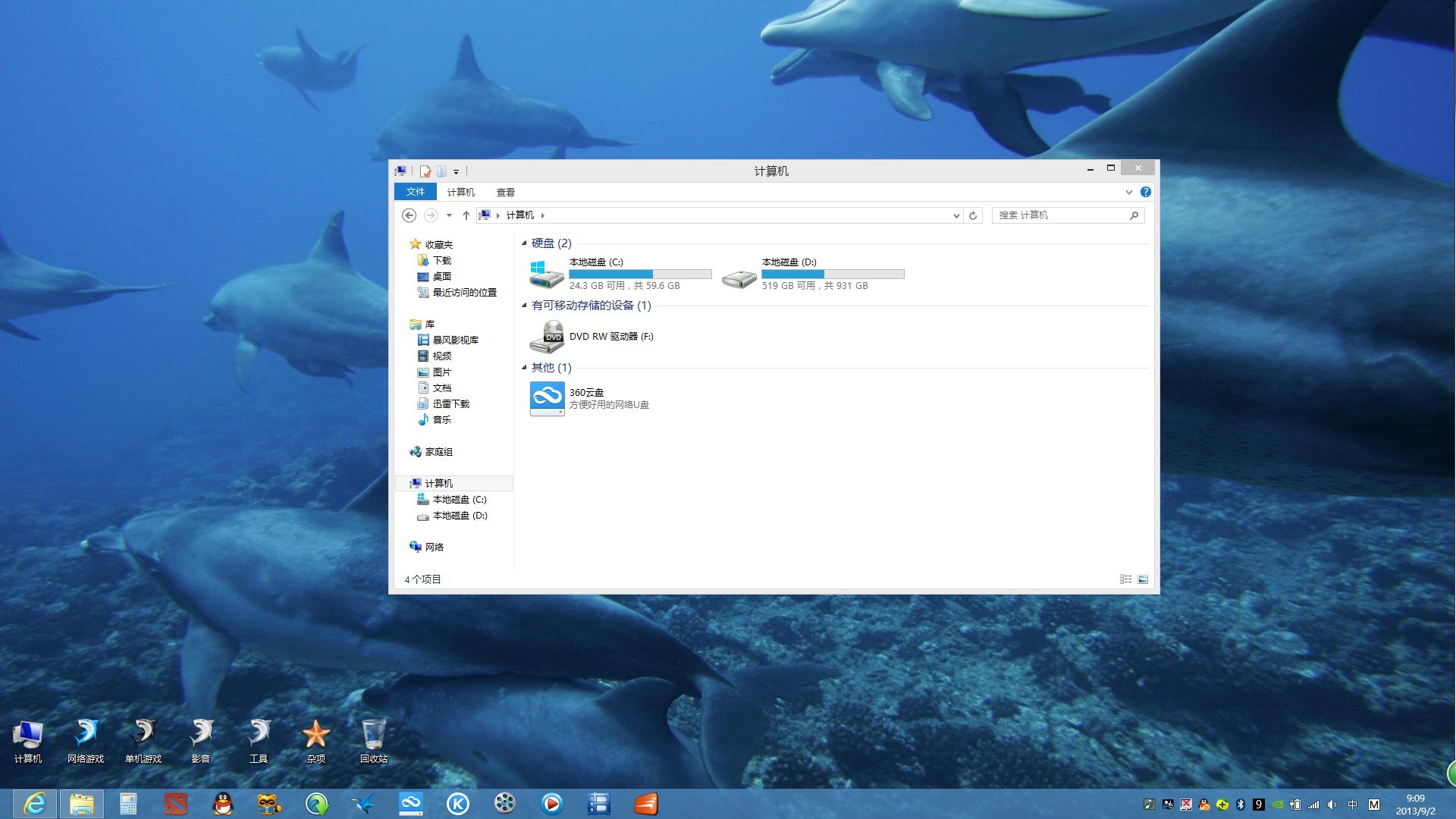The image size is (1456, 819).
Task: Select 回收站 desktop icon
Action: [x=373, y=741]
